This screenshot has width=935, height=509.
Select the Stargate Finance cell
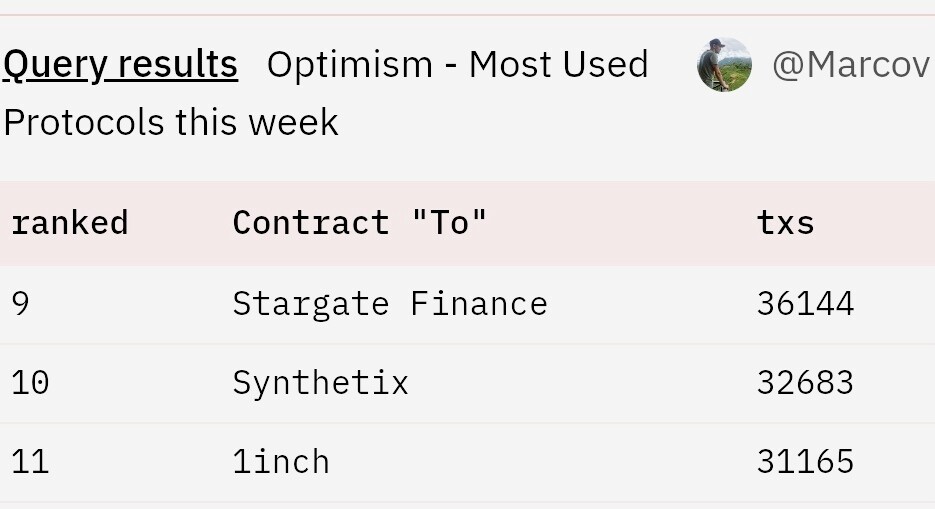[390, 304]
